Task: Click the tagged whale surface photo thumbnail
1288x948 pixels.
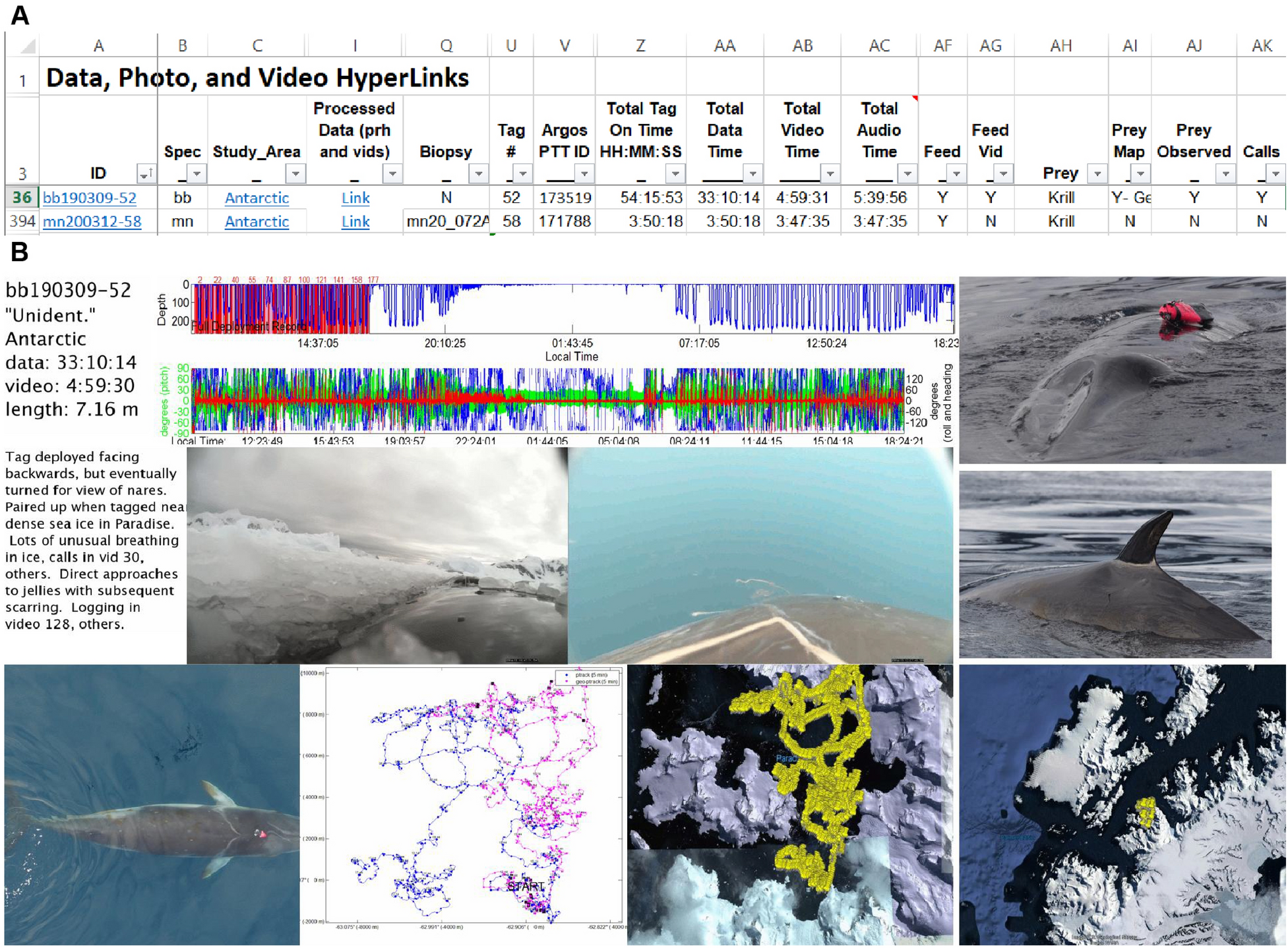Action: (x=1121, y=369)
